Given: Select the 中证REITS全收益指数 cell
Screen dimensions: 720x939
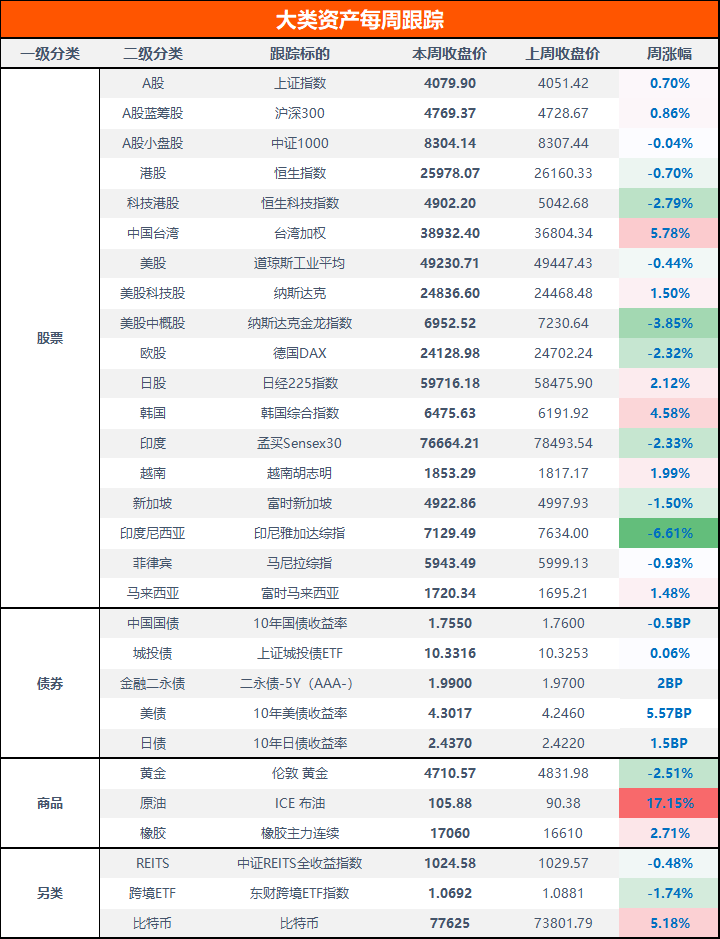Looking at the screenshot, I should [x=299, y=863].
